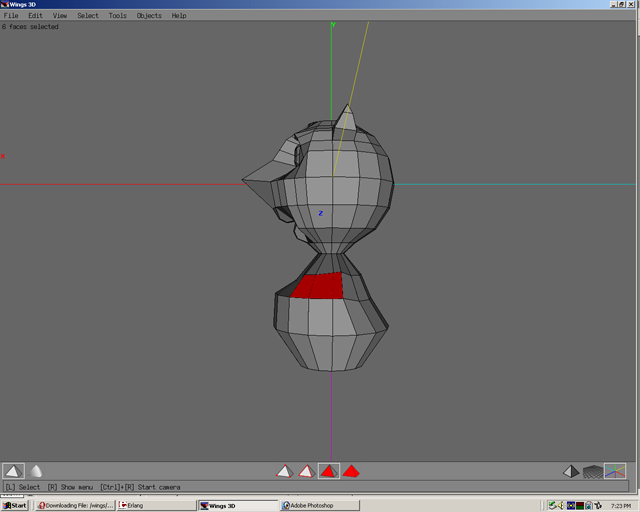Image resolution: width=640 pixels, height=512 pixels.
Task: Open the Tools menu
Action: (x=118, y=16)
